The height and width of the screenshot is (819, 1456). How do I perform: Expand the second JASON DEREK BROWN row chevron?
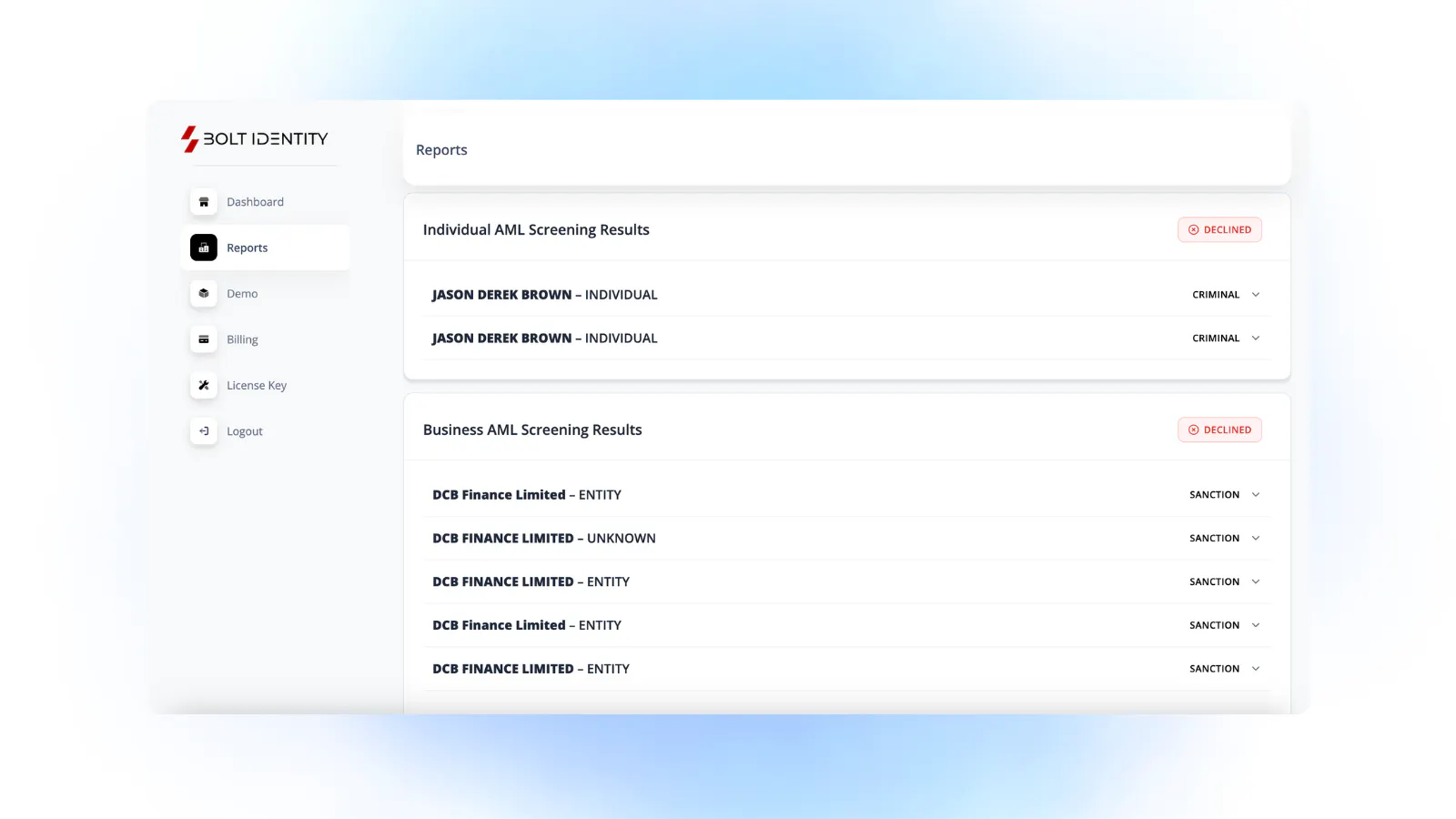1256,339
